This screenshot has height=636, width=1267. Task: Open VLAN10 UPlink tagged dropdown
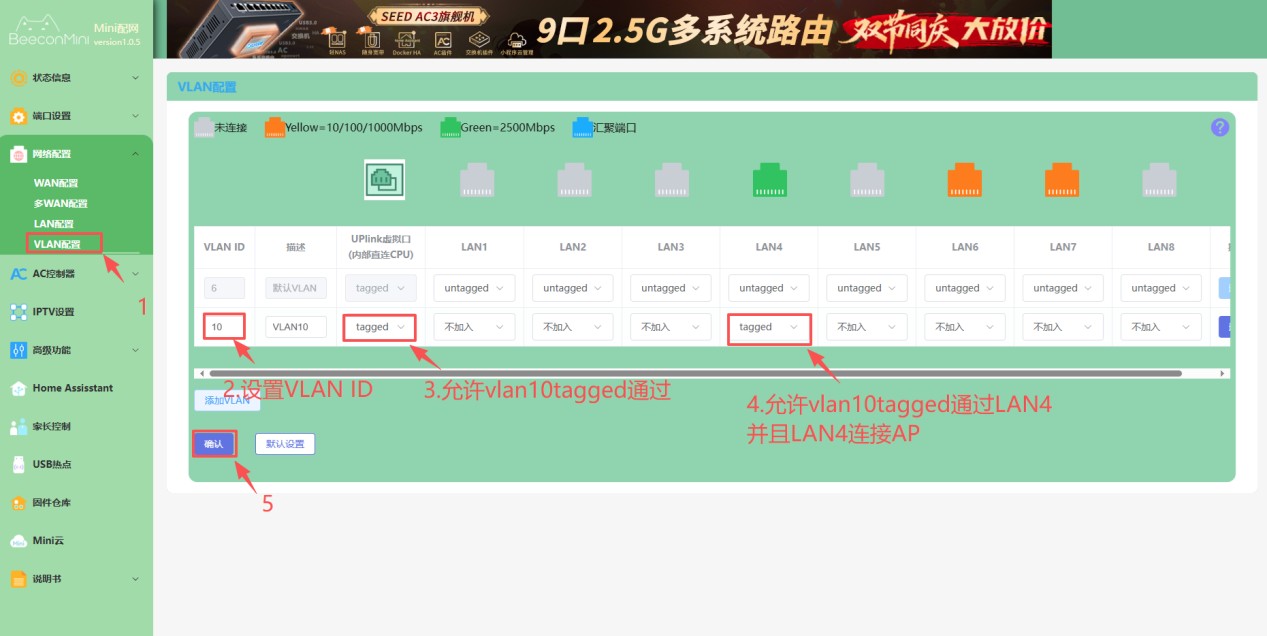(379, 327)
